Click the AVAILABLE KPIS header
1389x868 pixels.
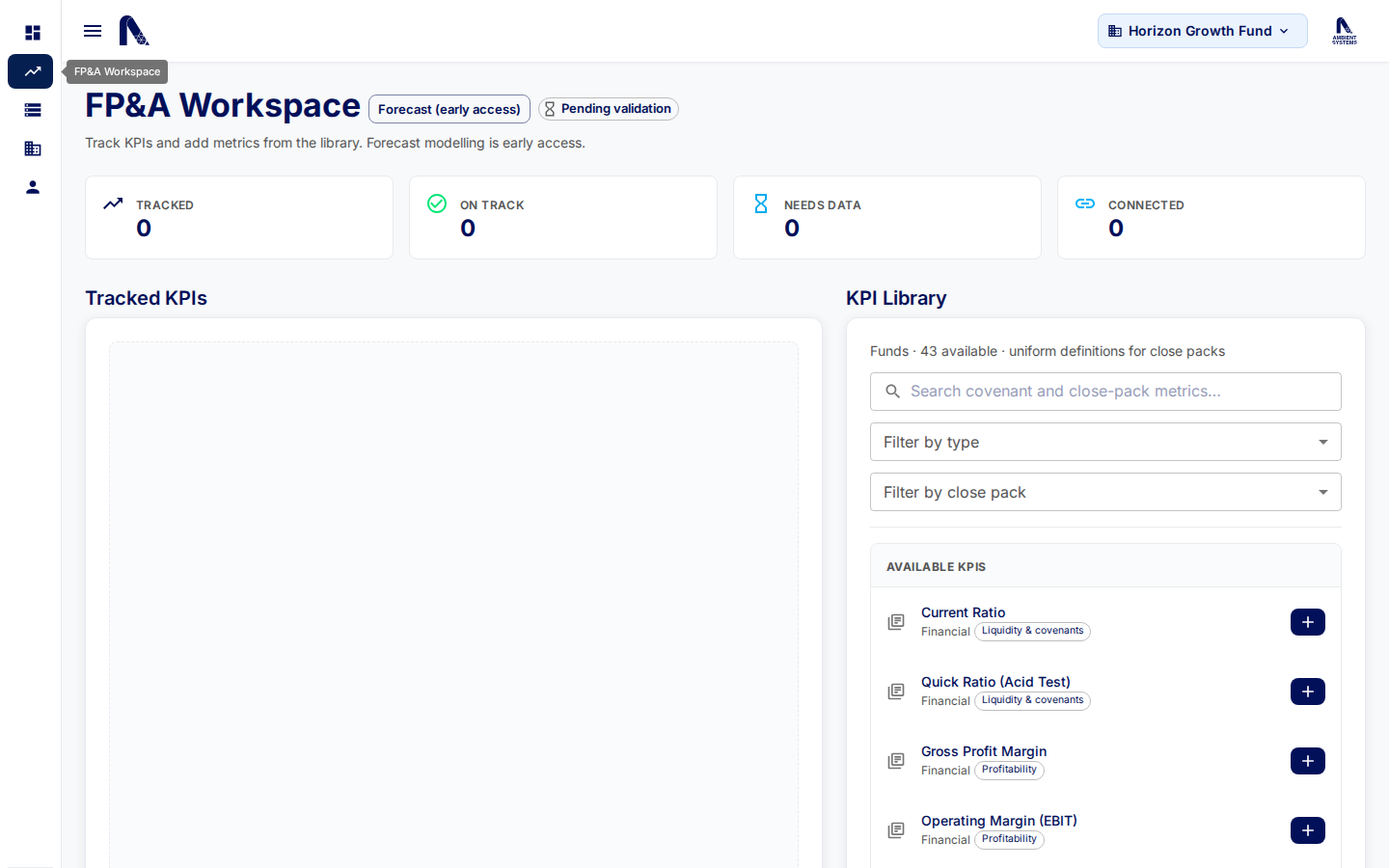pos(936,567)
